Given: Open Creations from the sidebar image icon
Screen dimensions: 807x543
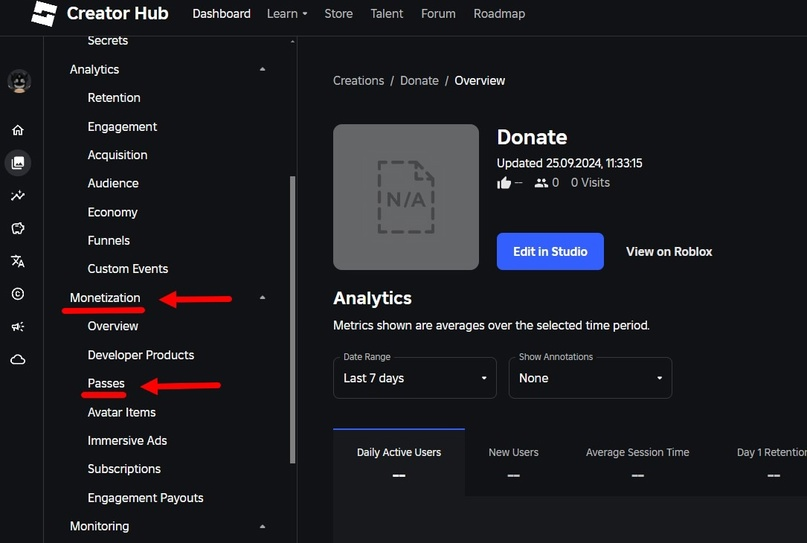Looking at the screenshot, I should (x=18, y=163).
